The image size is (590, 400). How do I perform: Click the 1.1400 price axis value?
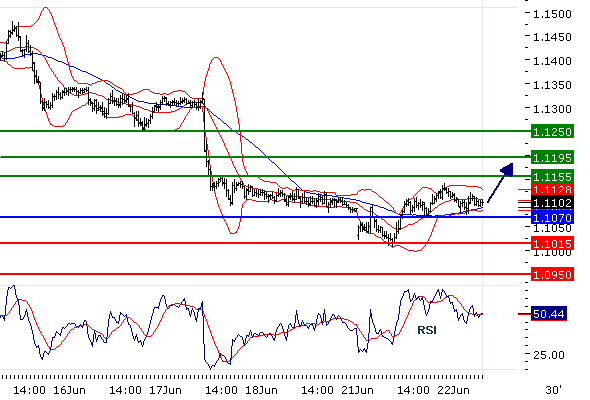552,61
